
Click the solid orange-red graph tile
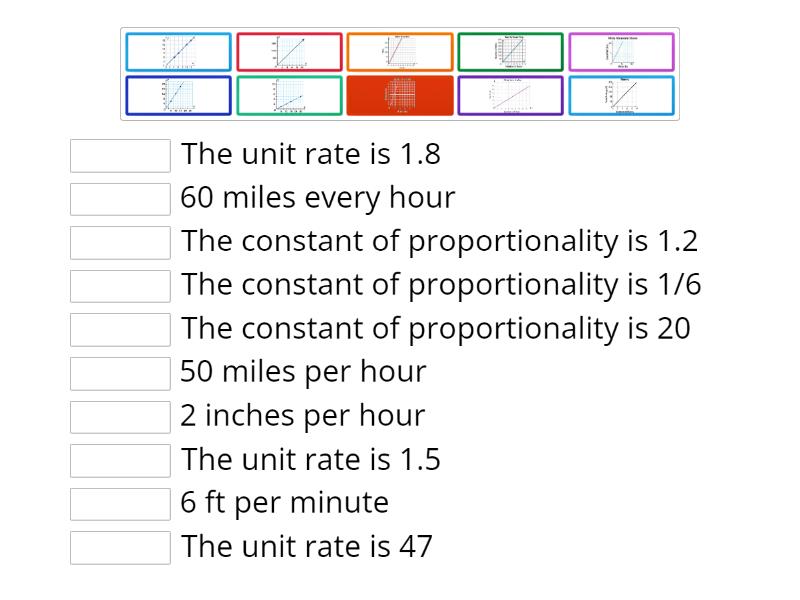pos(400,96)
